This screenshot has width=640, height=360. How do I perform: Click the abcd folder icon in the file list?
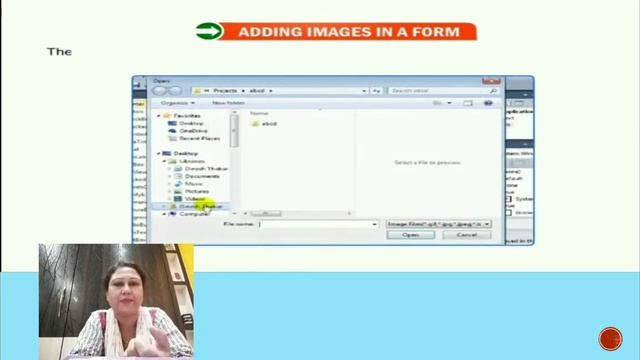[x=255, y=123]
